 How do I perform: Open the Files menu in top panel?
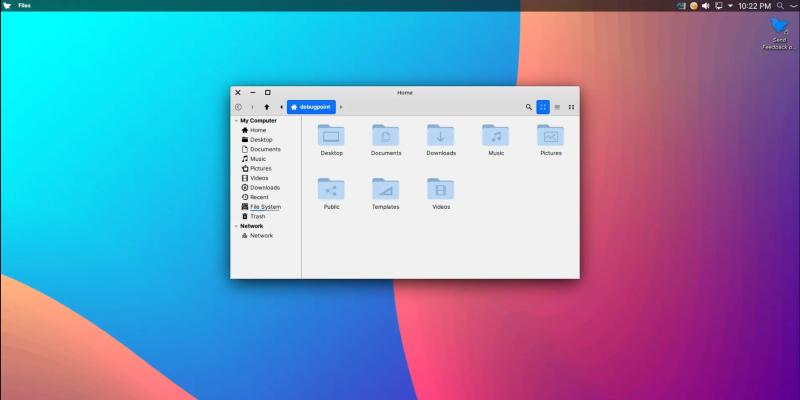pos(24,6)
